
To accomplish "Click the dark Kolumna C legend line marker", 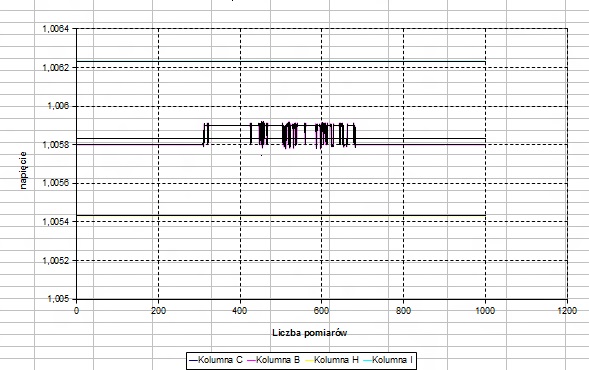I will pos(193,360).
